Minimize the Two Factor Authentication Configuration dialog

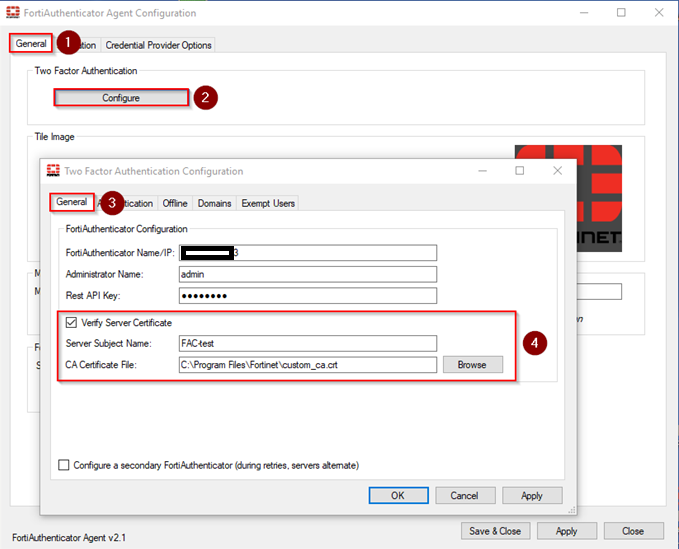(x=482, y=171)
